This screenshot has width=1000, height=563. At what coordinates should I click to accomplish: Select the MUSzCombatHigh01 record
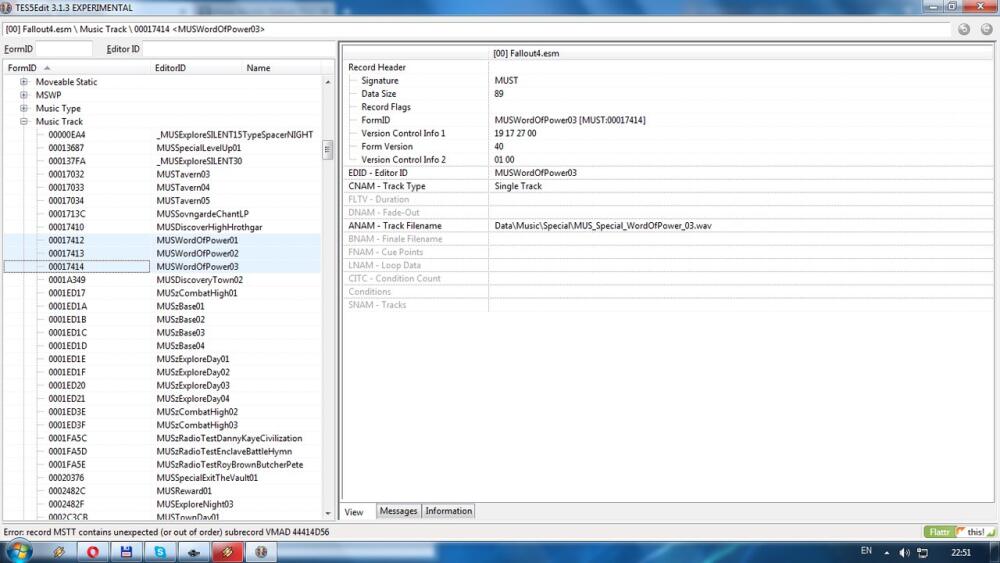click(196, 293)
